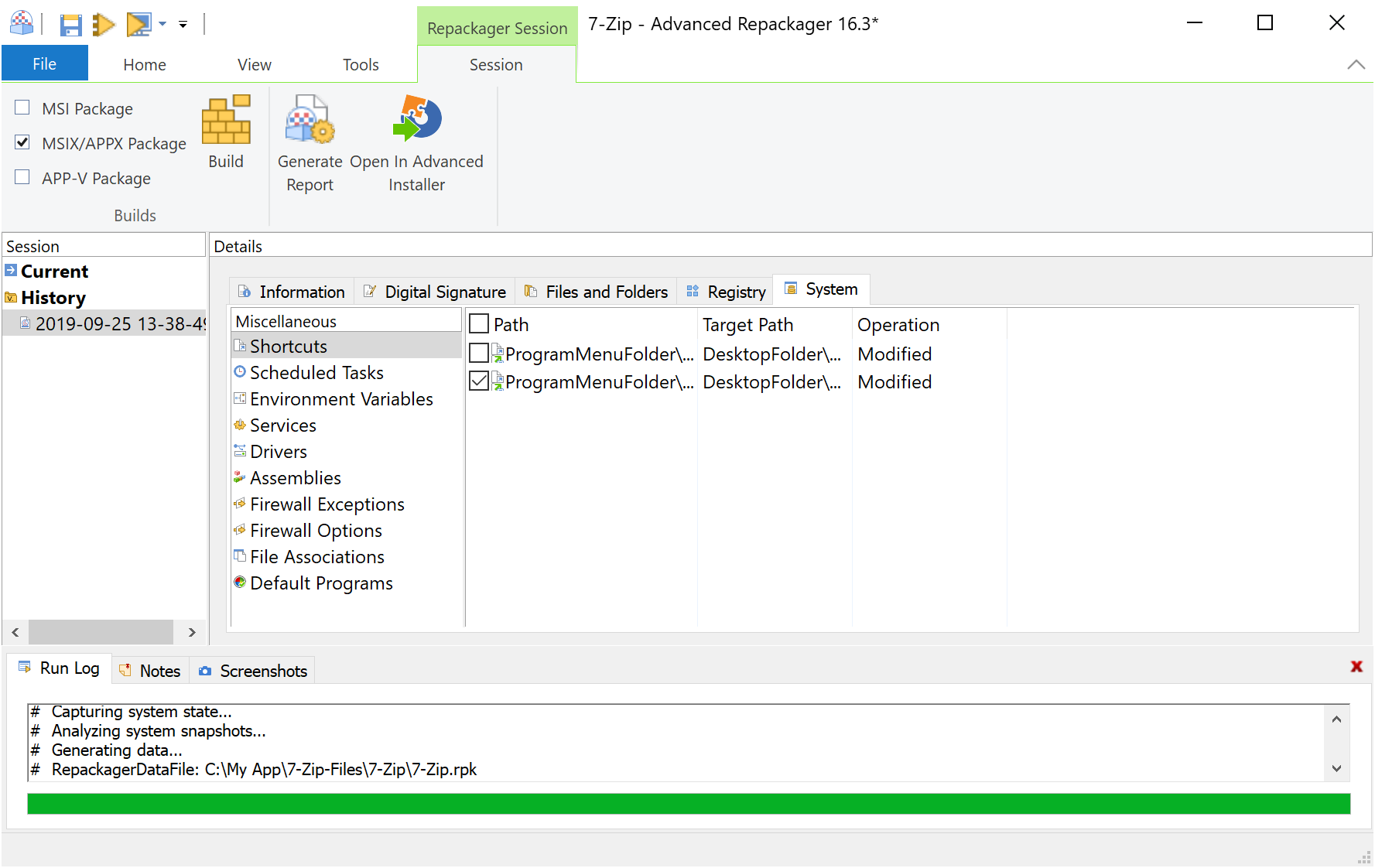
Task: Select Environment Variables item
Action: (x=341, y=399)
